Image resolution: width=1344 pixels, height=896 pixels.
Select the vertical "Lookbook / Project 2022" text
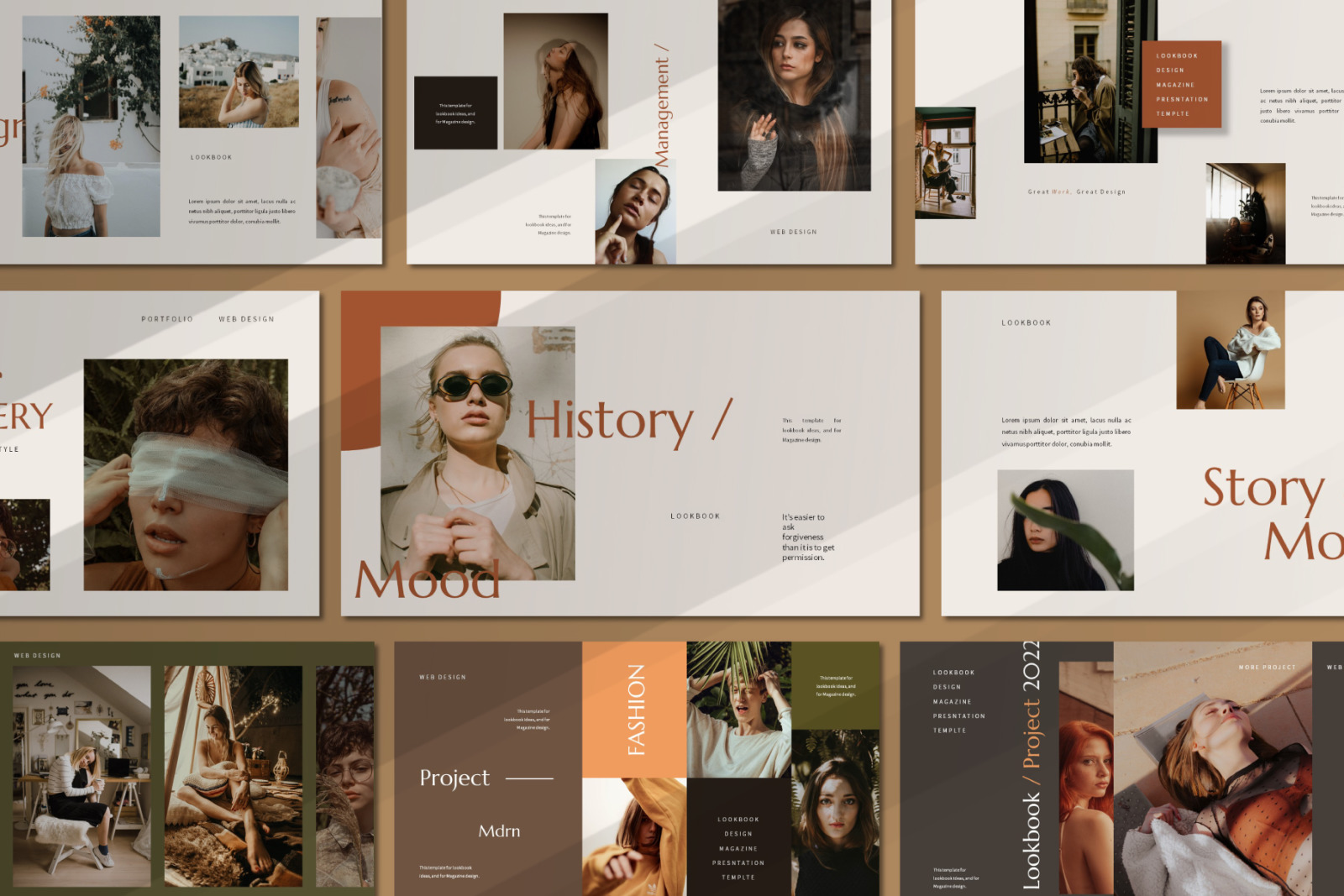pos(1032,764)
